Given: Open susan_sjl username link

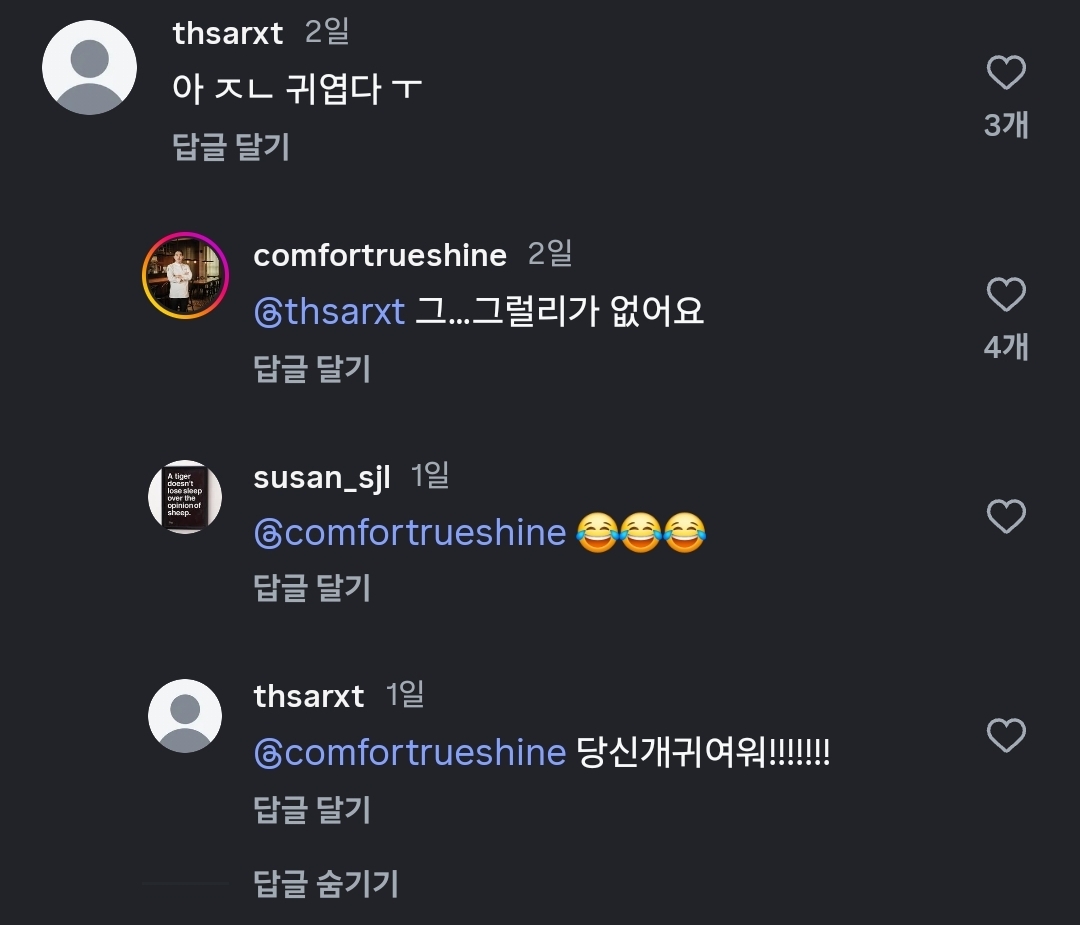Looking at the screenshot, I should click(x=321, y=477).
